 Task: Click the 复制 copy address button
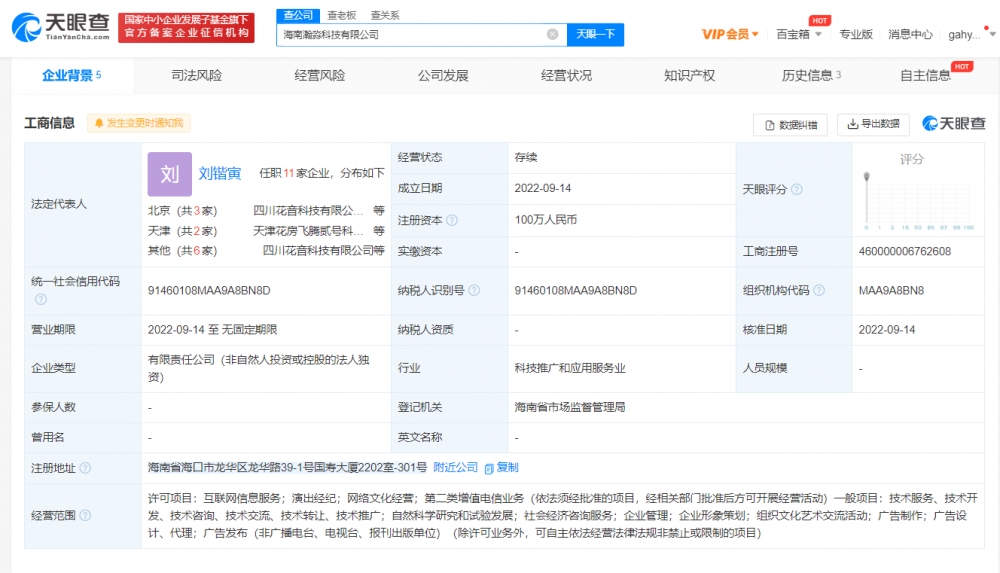tap(501, 468)
